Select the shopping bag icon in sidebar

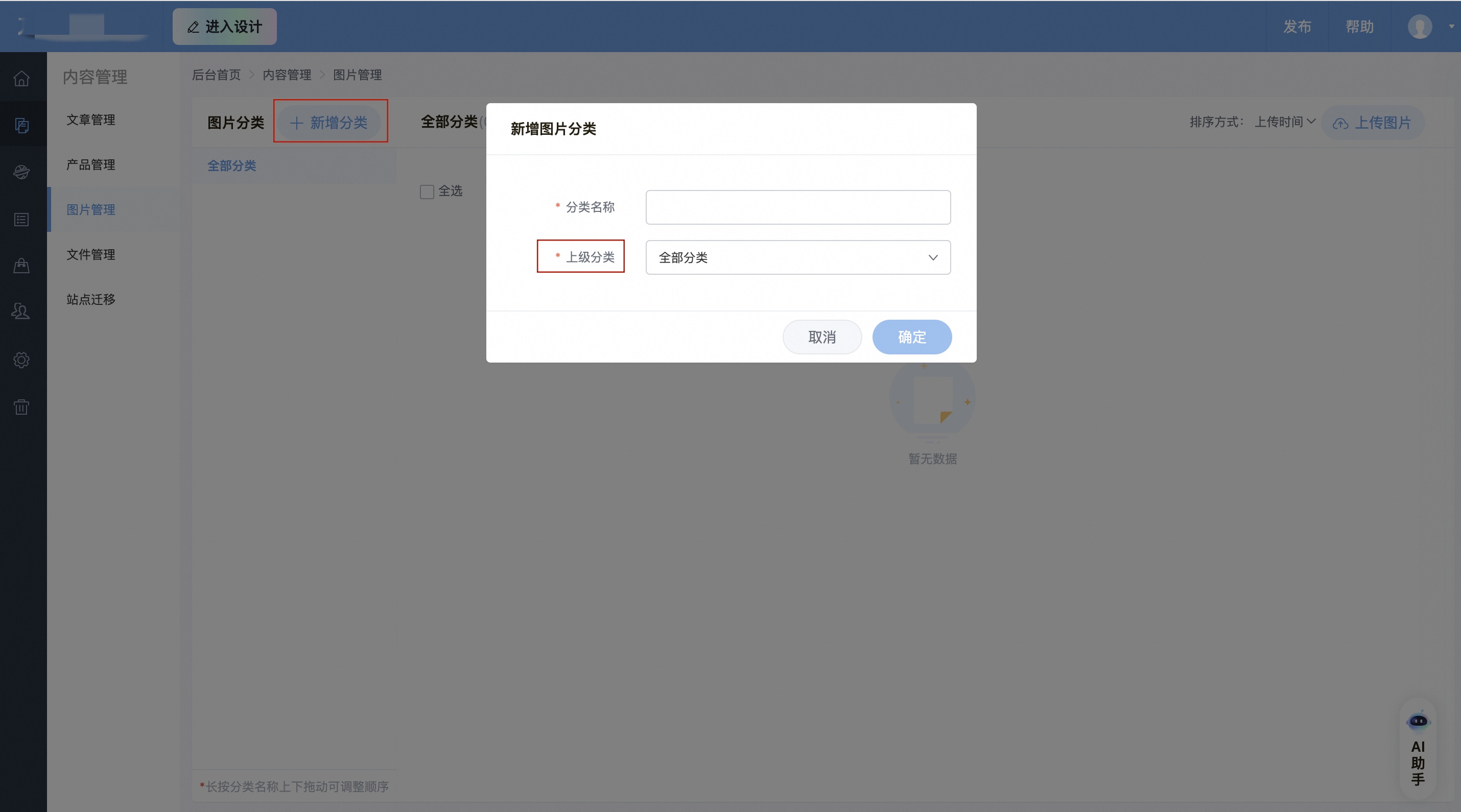coord(21,266)
